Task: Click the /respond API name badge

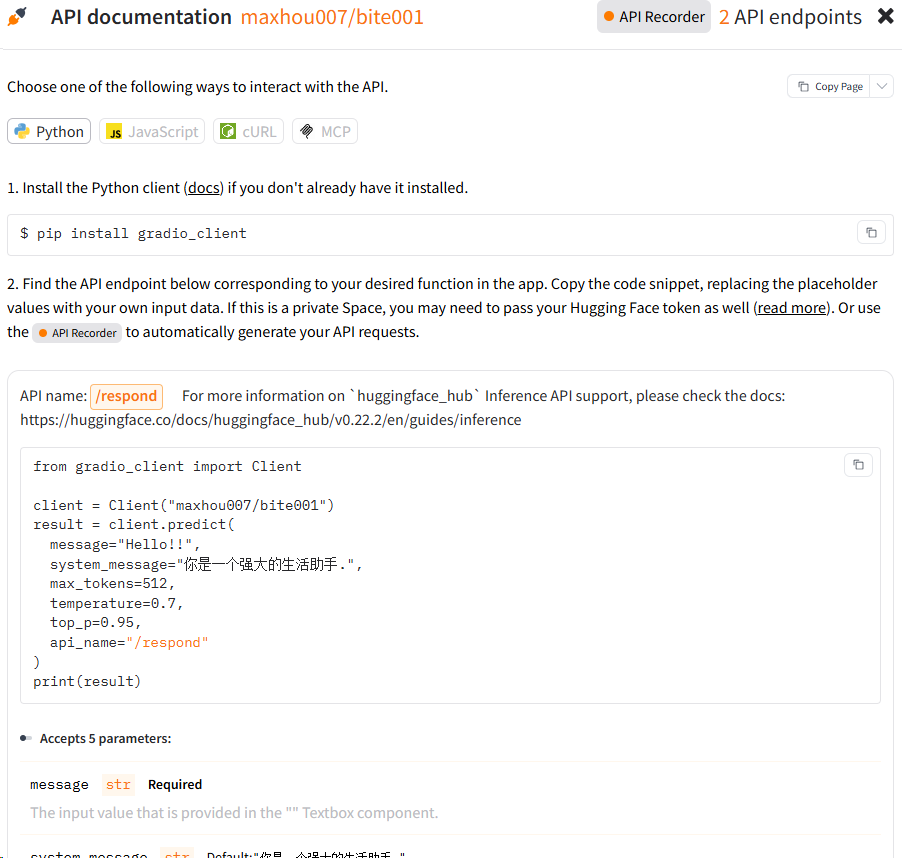Action: point(127,396)
